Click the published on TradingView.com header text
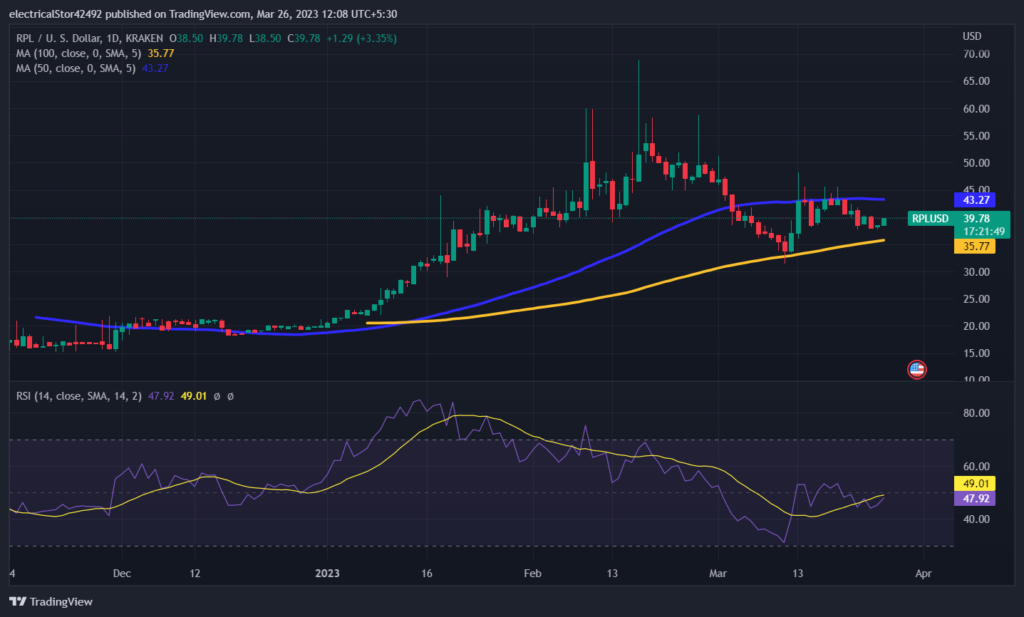 point(178,14)
